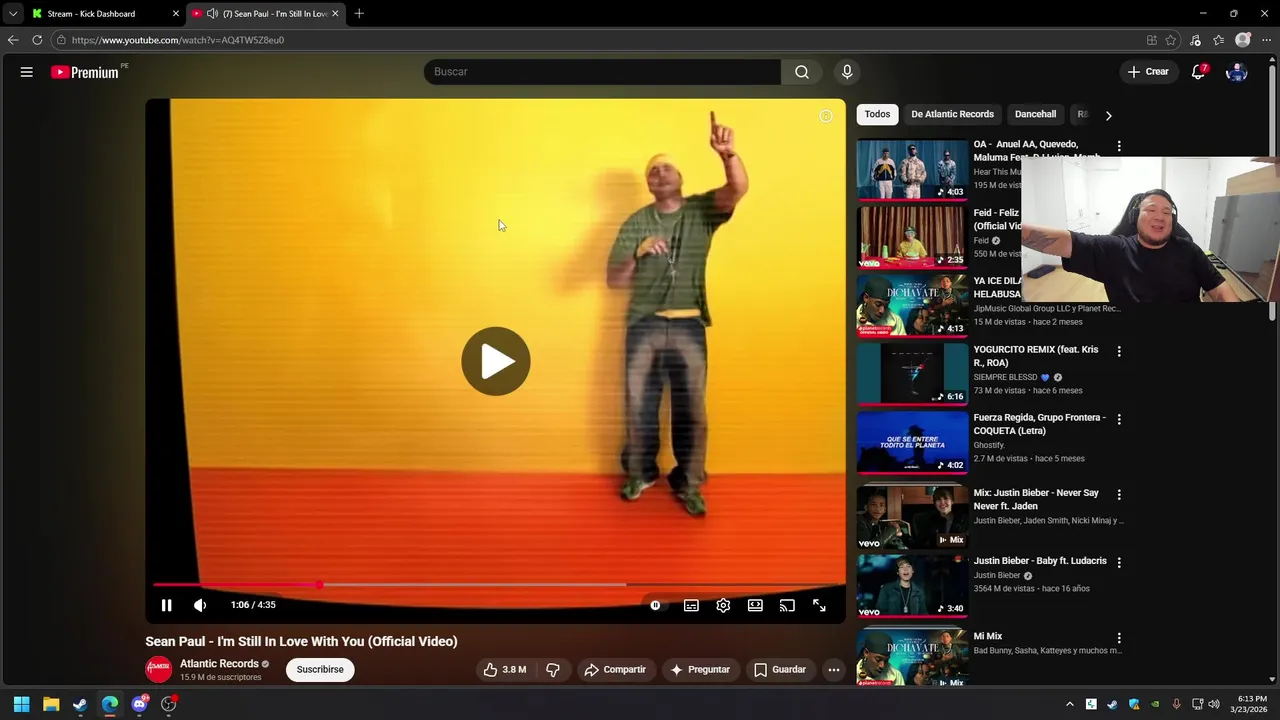Viewport: 1280px width, 720px height.
Task: Select the Dancehall filter chip
Action: pyautogui.click(x=1035, y=114)
